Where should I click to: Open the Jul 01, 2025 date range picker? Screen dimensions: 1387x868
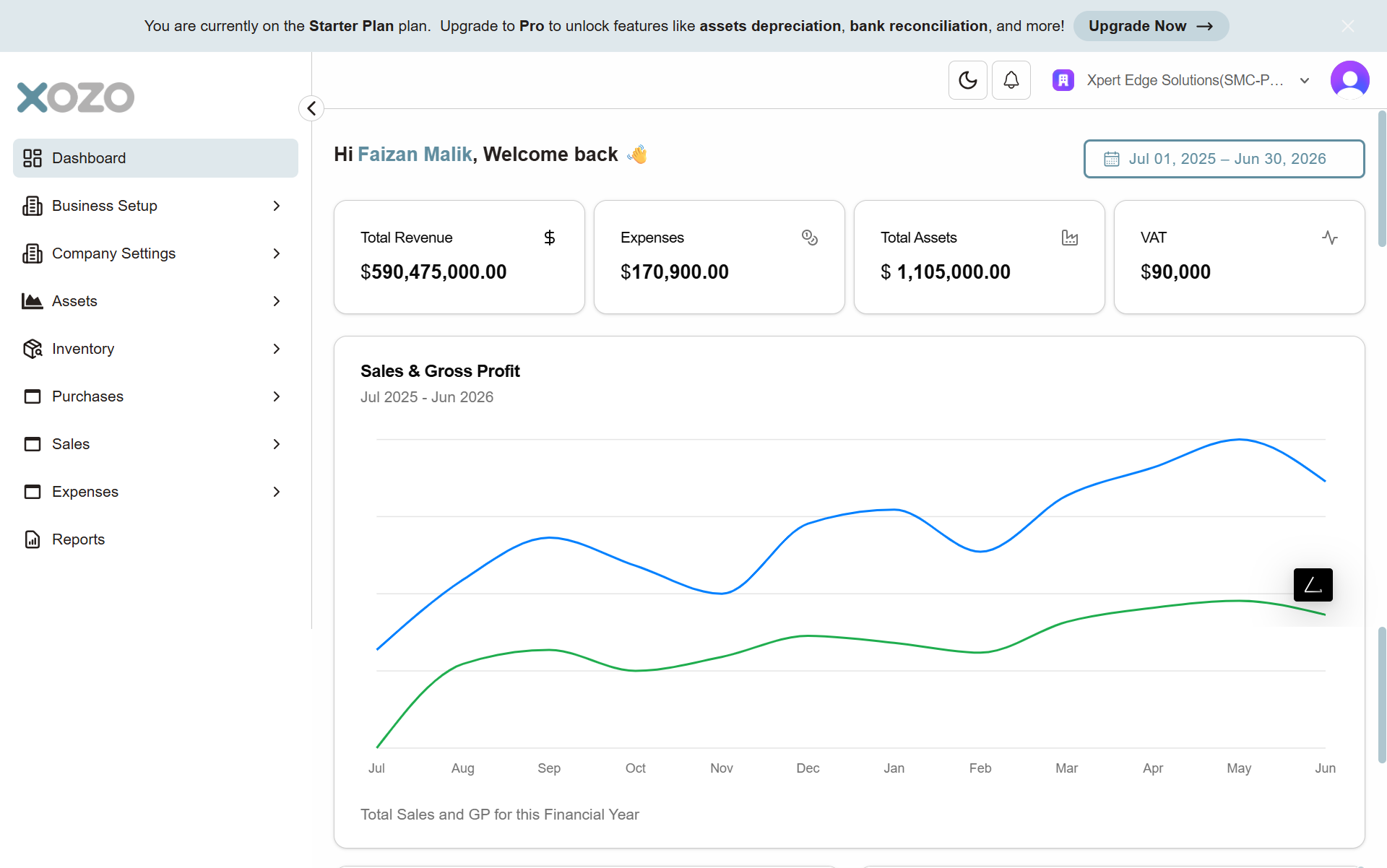[1224, 159]
